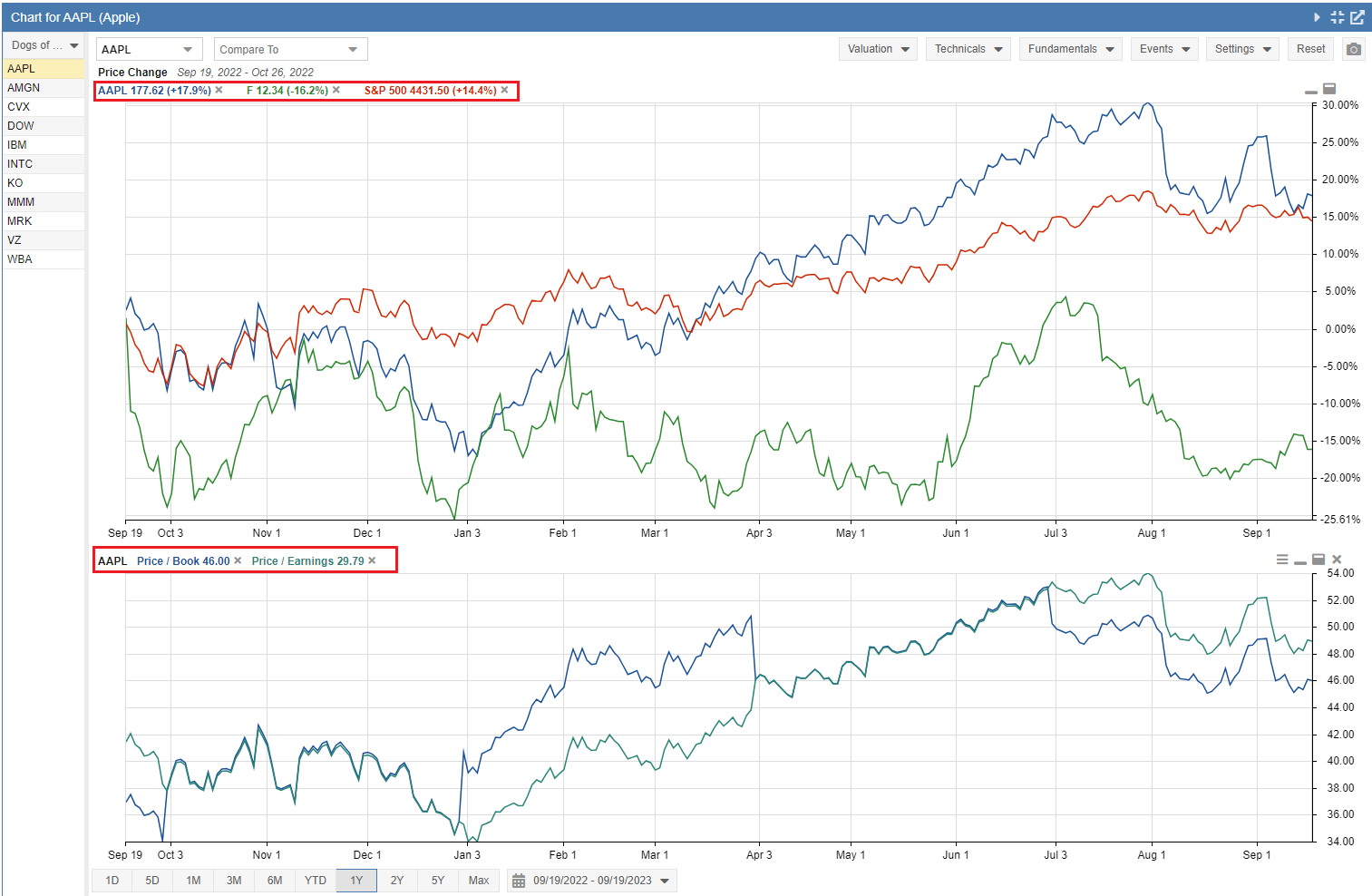Screen dimensions: 1372x896
Task: Maximize the valuation chart pane
Action: [x=1318, y=560]
